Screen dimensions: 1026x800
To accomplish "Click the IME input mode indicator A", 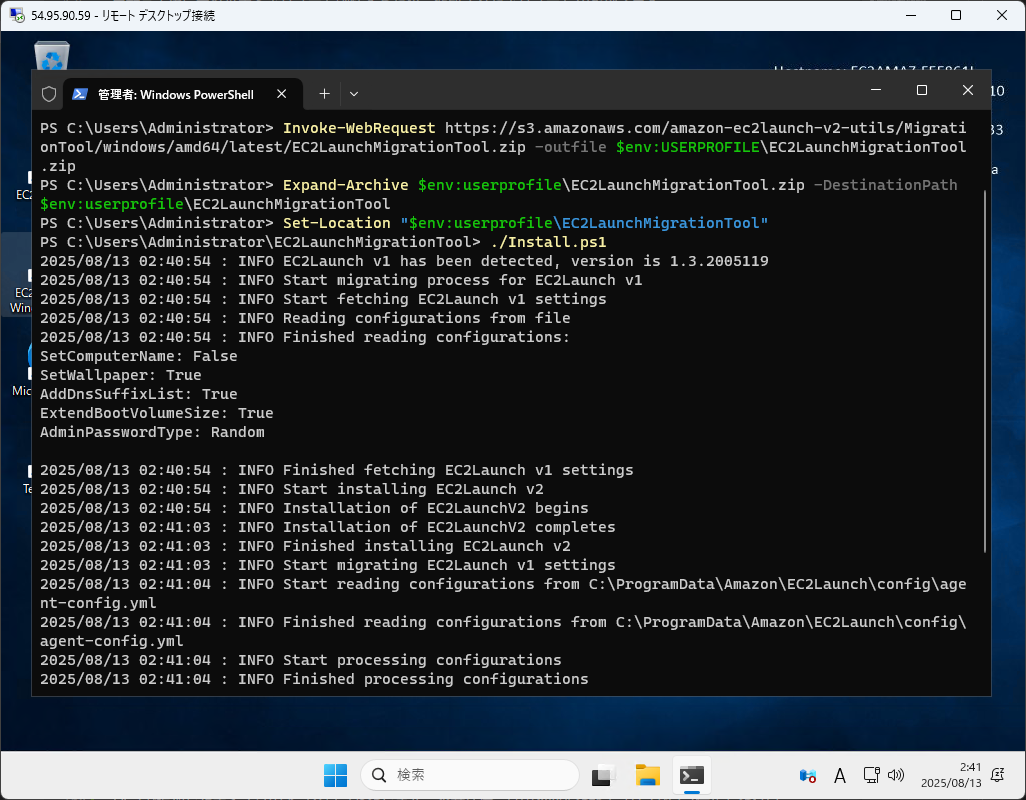I will tap(840, 775).
